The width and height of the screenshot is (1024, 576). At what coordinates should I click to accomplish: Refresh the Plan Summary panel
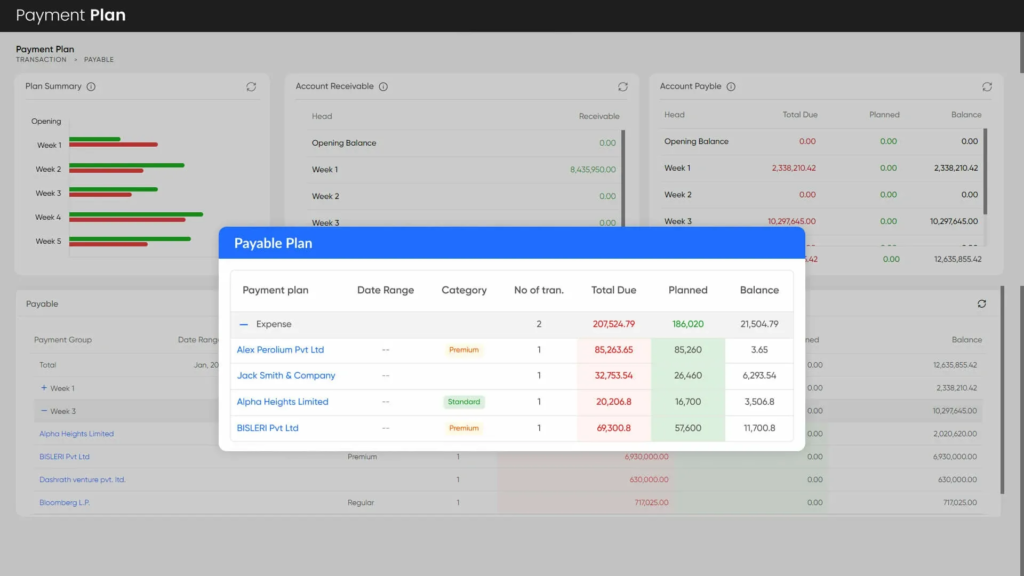[251, 87]
